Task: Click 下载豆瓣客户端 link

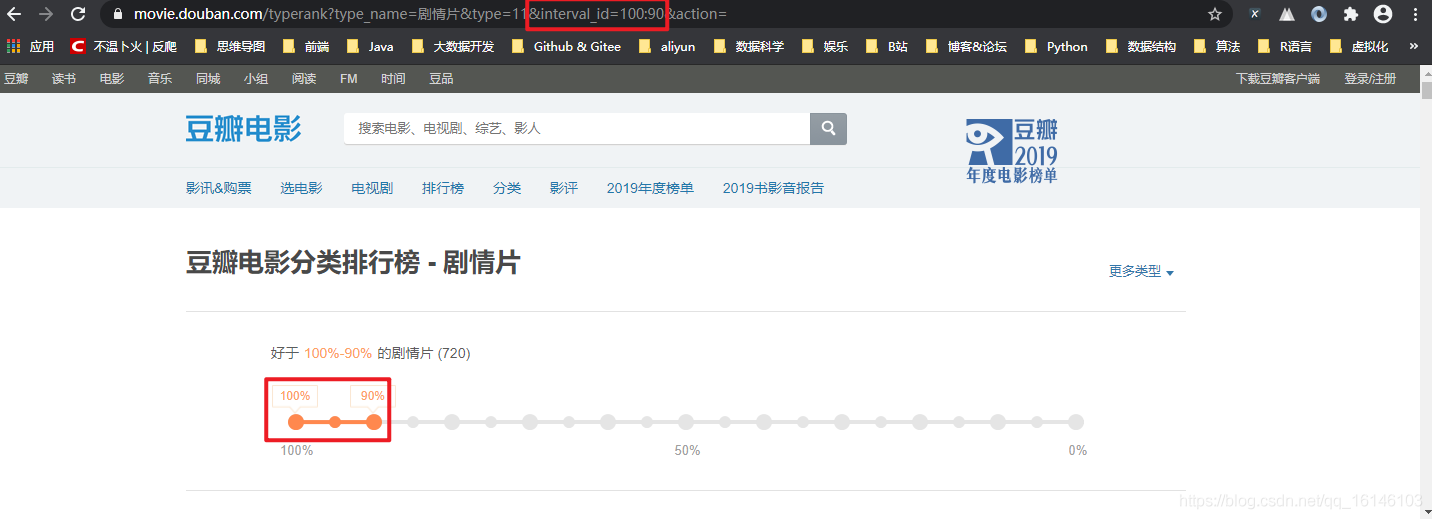Action: point(1278,78)
